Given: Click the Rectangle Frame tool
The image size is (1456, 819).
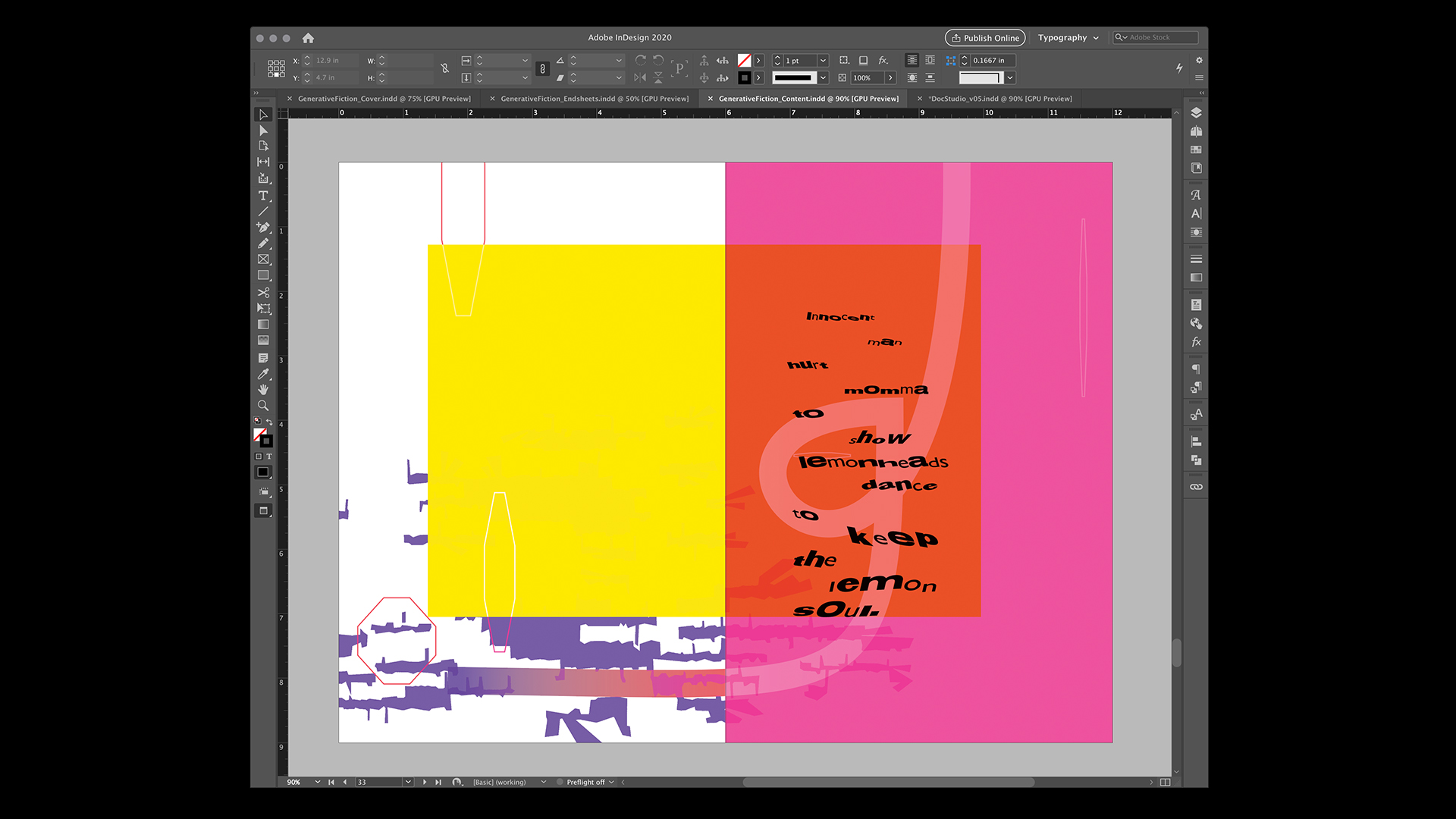Looking at the screenshot, I should (263, 259).
